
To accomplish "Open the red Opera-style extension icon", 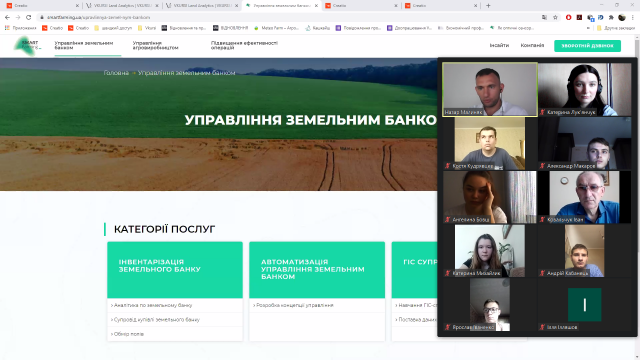I will click(x=569, y=18).
